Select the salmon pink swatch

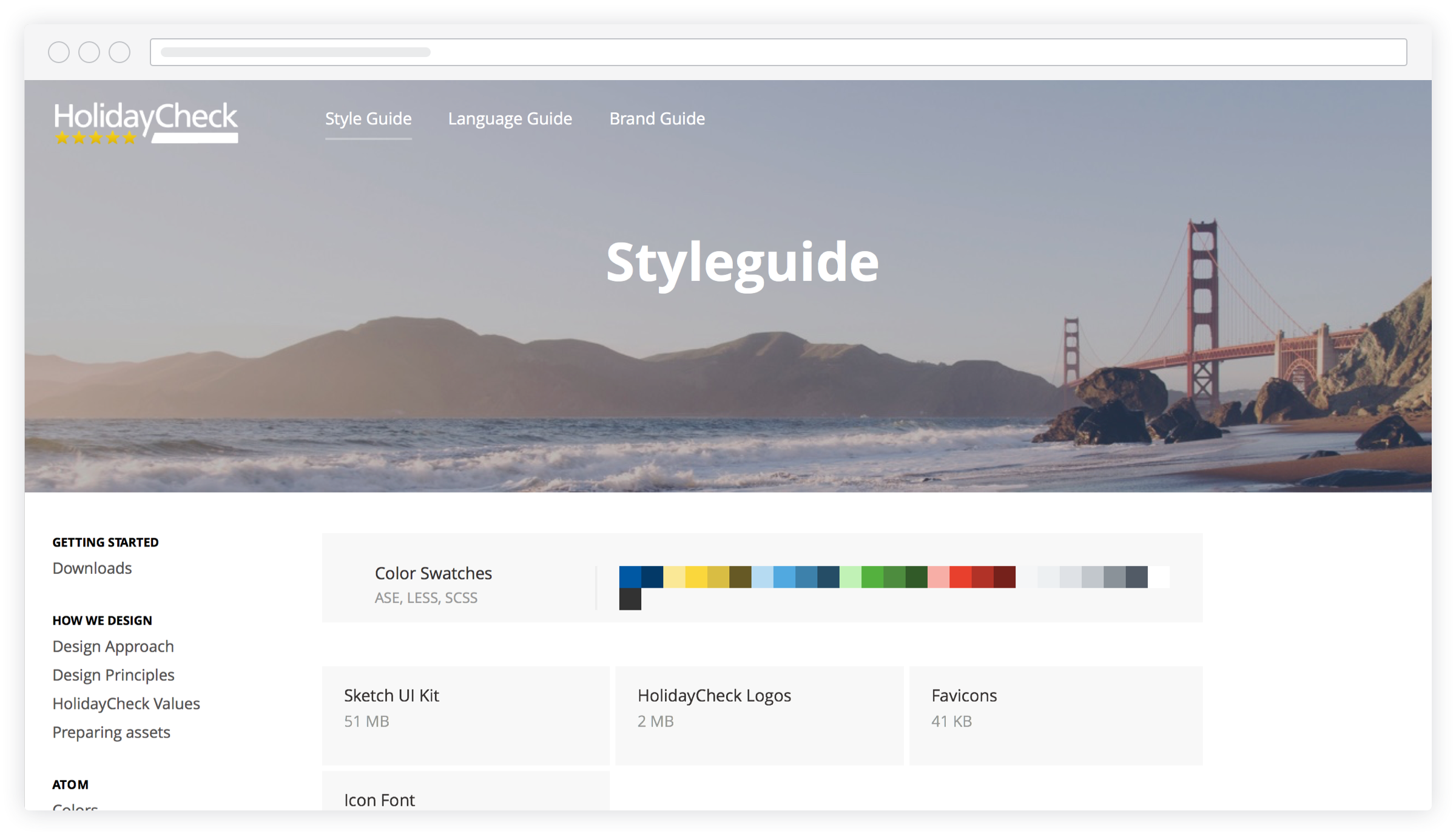(x=939, y=577)
